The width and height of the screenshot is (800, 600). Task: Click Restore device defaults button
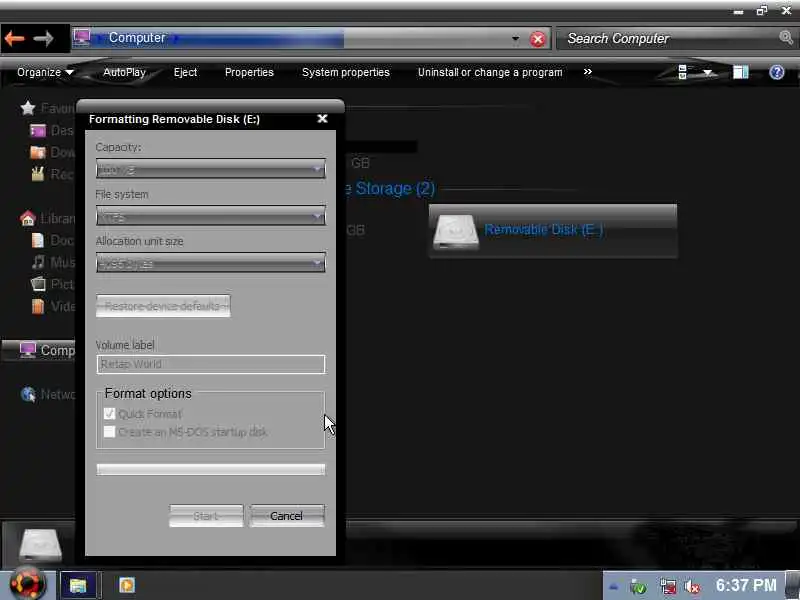[163, 306]
